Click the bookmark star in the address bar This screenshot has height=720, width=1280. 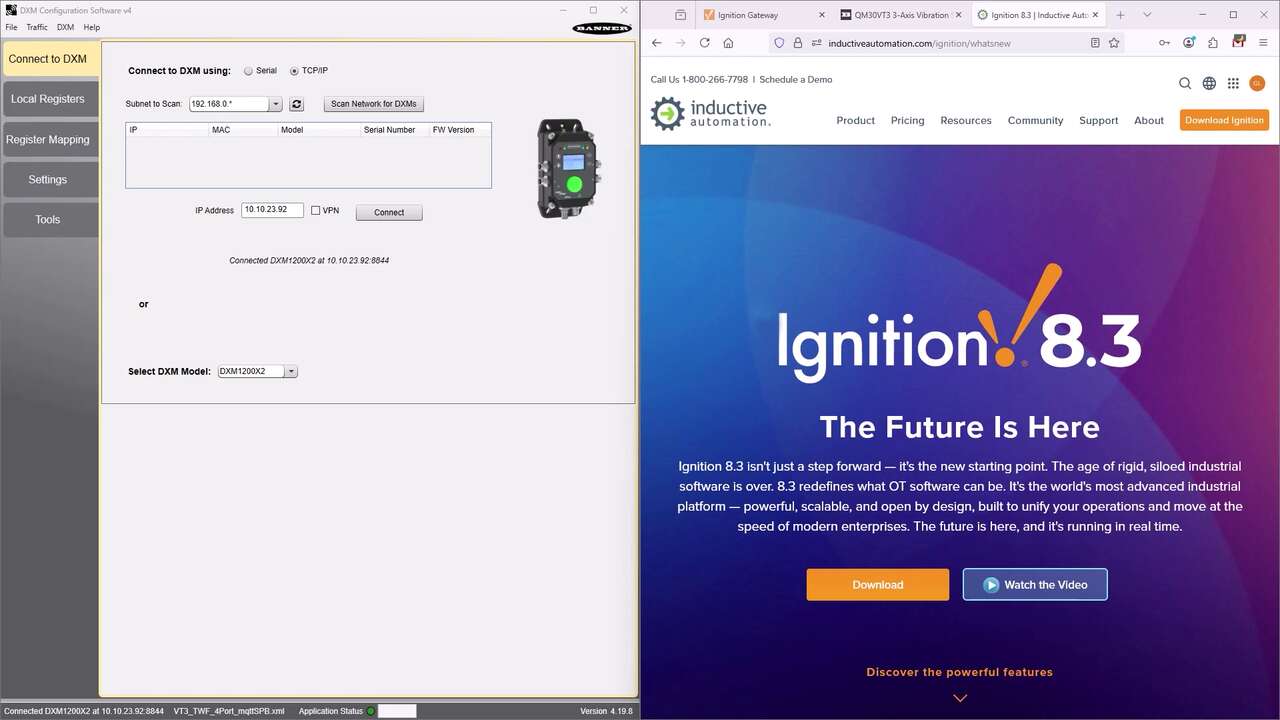[x=1113, y=43]
